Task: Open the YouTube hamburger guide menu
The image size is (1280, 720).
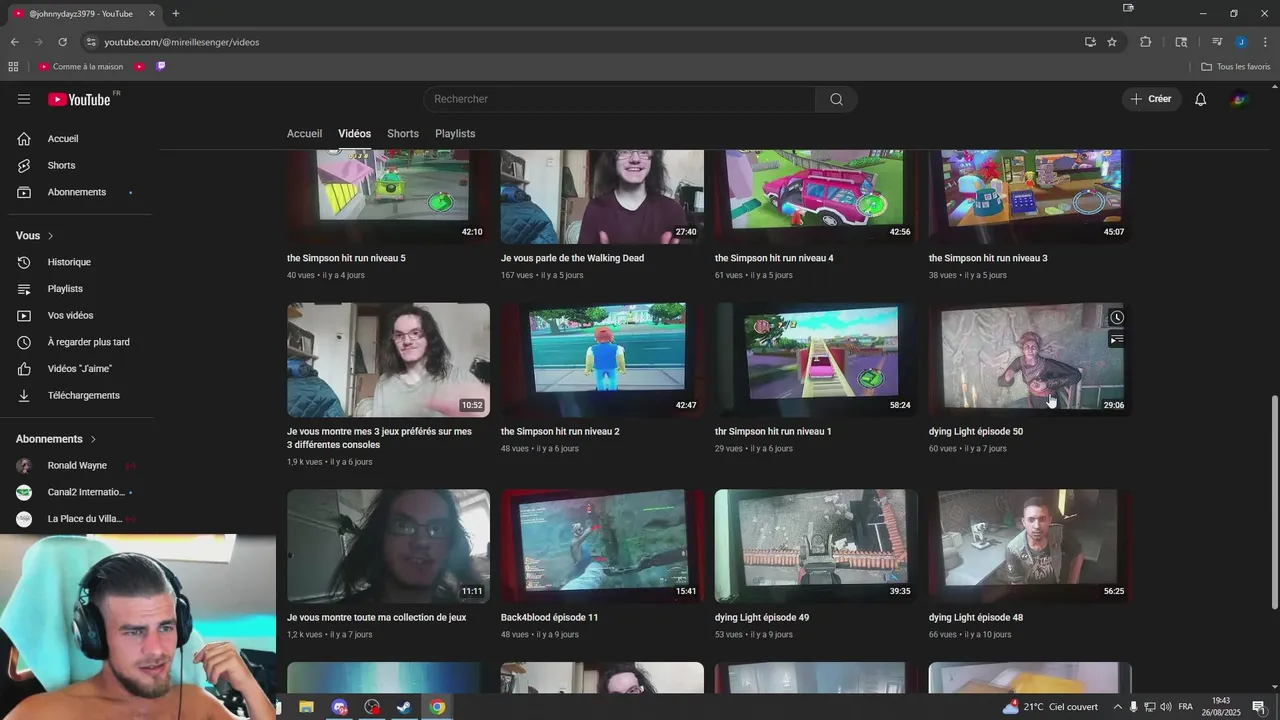Action: click(x=24, y=99)
